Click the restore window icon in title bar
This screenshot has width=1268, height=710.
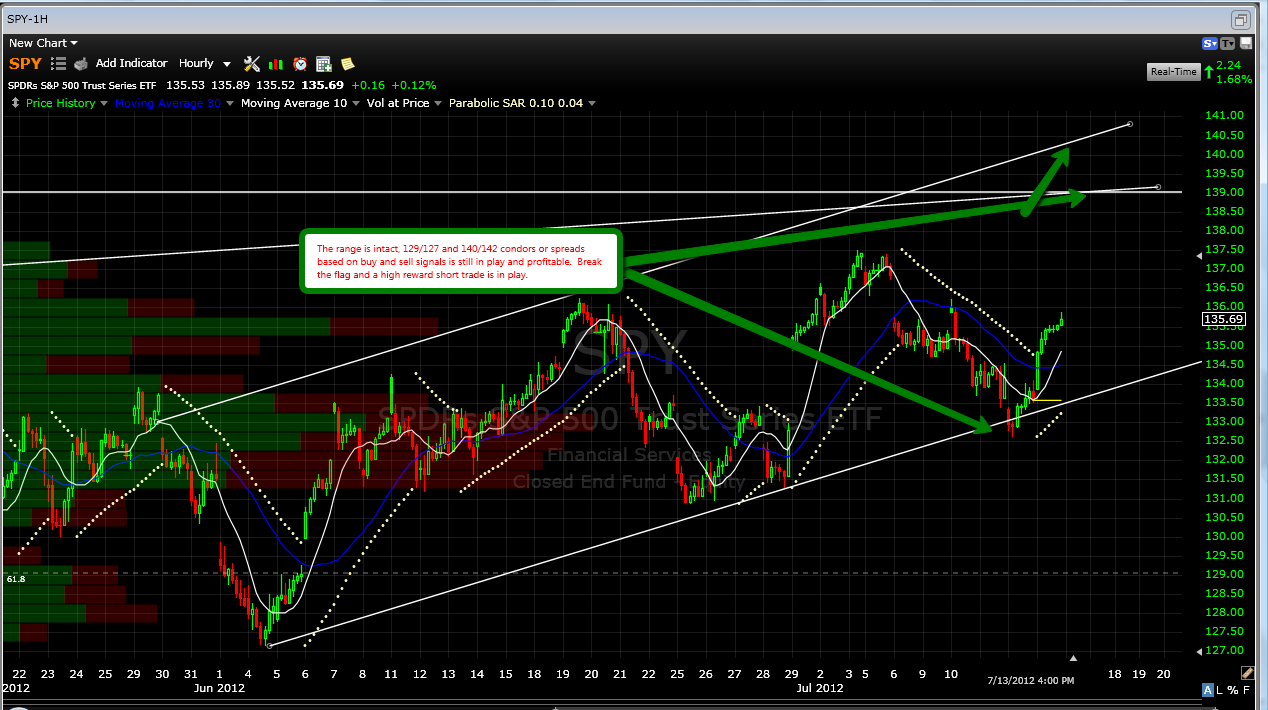1241,19
